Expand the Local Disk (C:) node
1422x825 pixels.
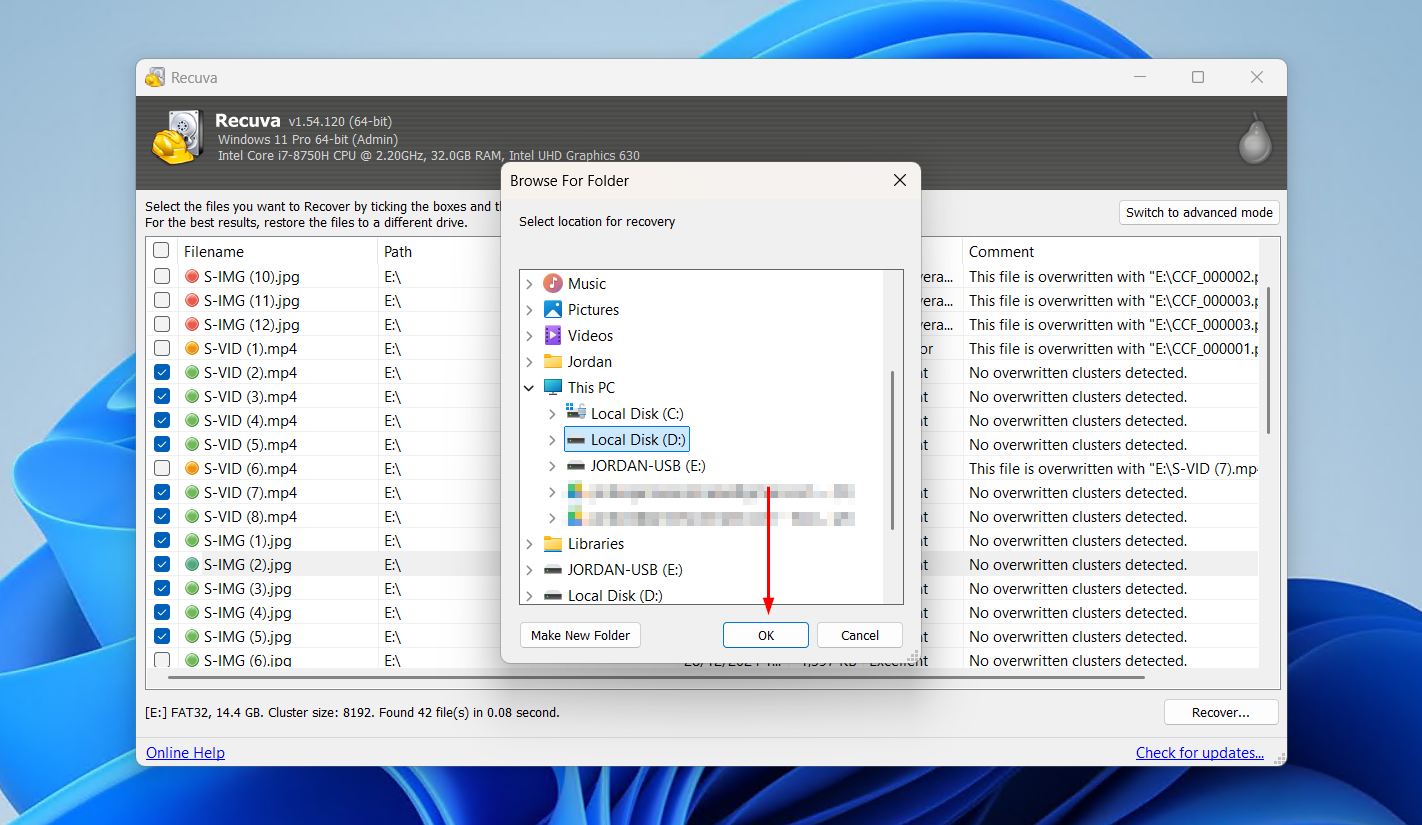pos(552,414)
